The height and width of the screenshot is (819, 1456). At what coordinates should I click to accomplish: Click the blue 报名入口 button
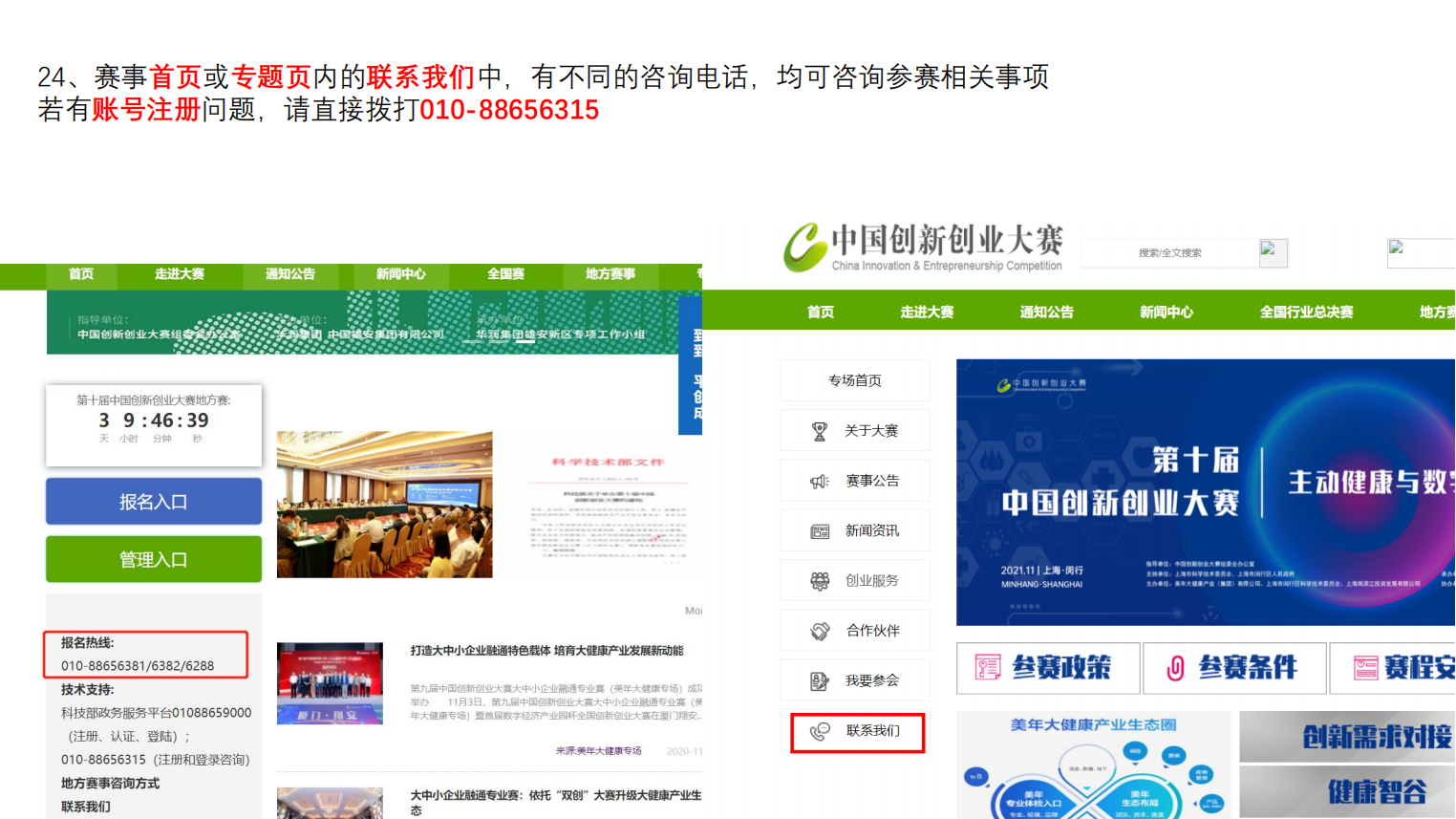point(154,502)
